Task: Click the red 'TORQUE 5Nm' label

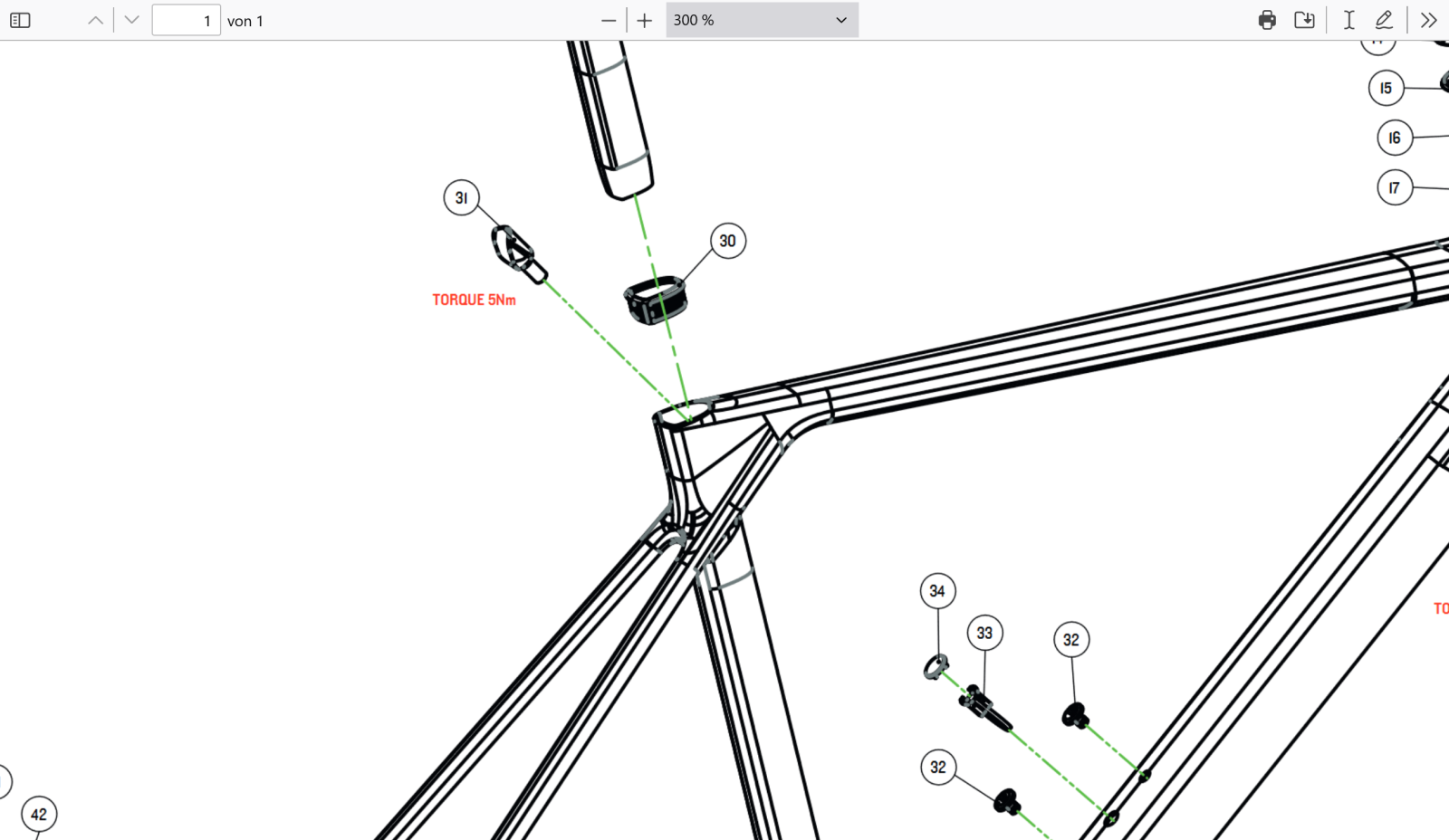Action: click(x=474, y=300)
